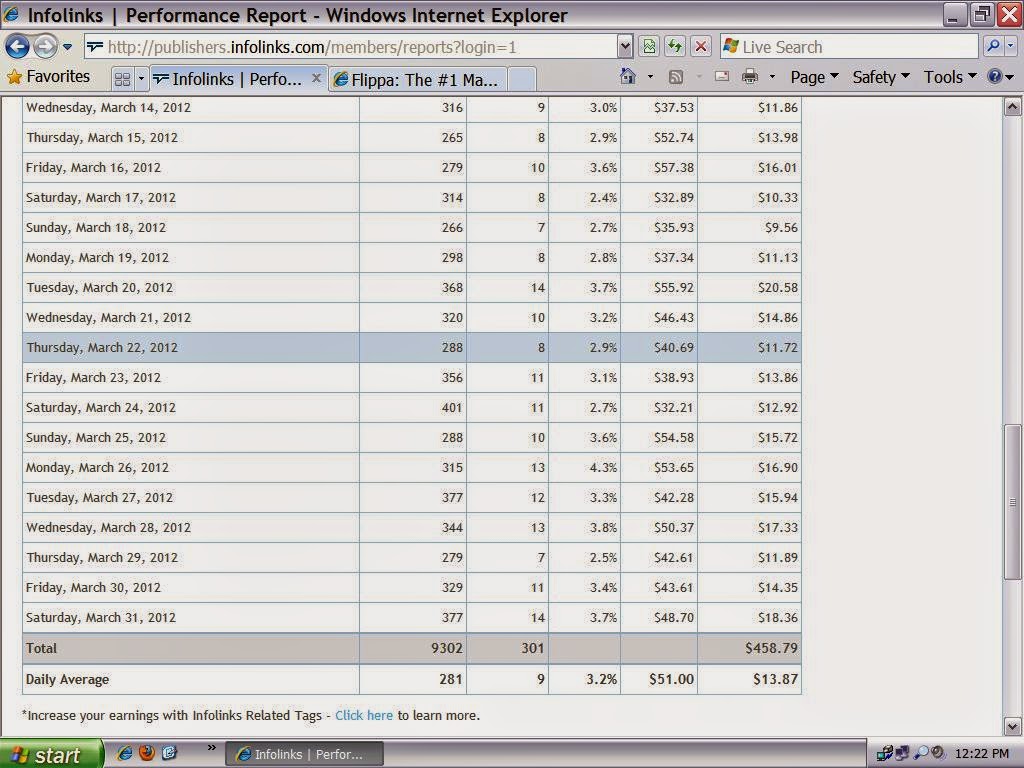This screenshot has height=768, width=1024.
Task: Click the system tray magnifier icon
Action: click(x=921, y=754)
